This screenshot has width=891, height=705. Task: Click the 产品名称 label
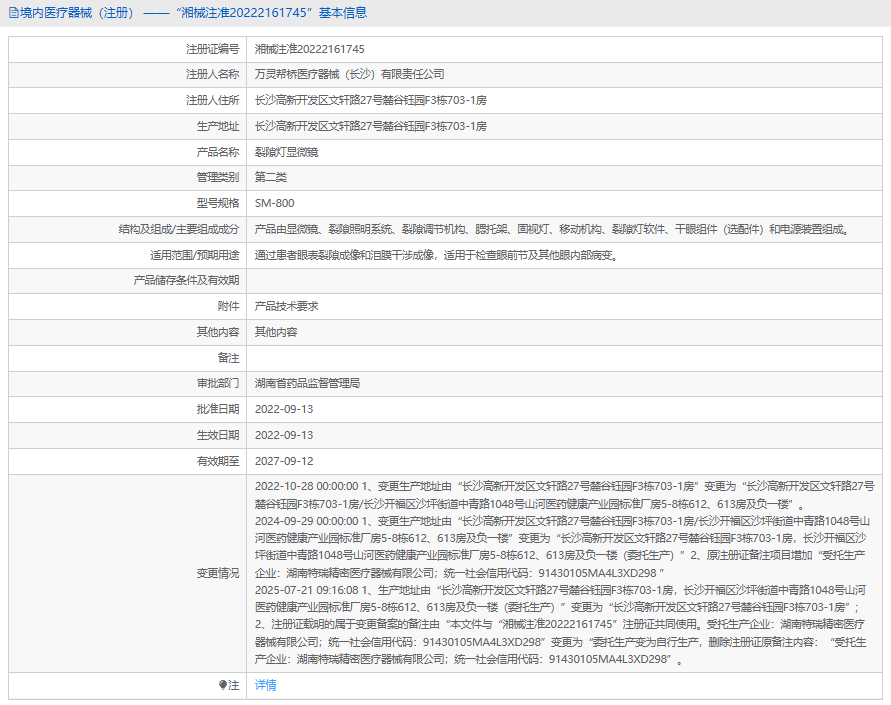tap(218, 152)
